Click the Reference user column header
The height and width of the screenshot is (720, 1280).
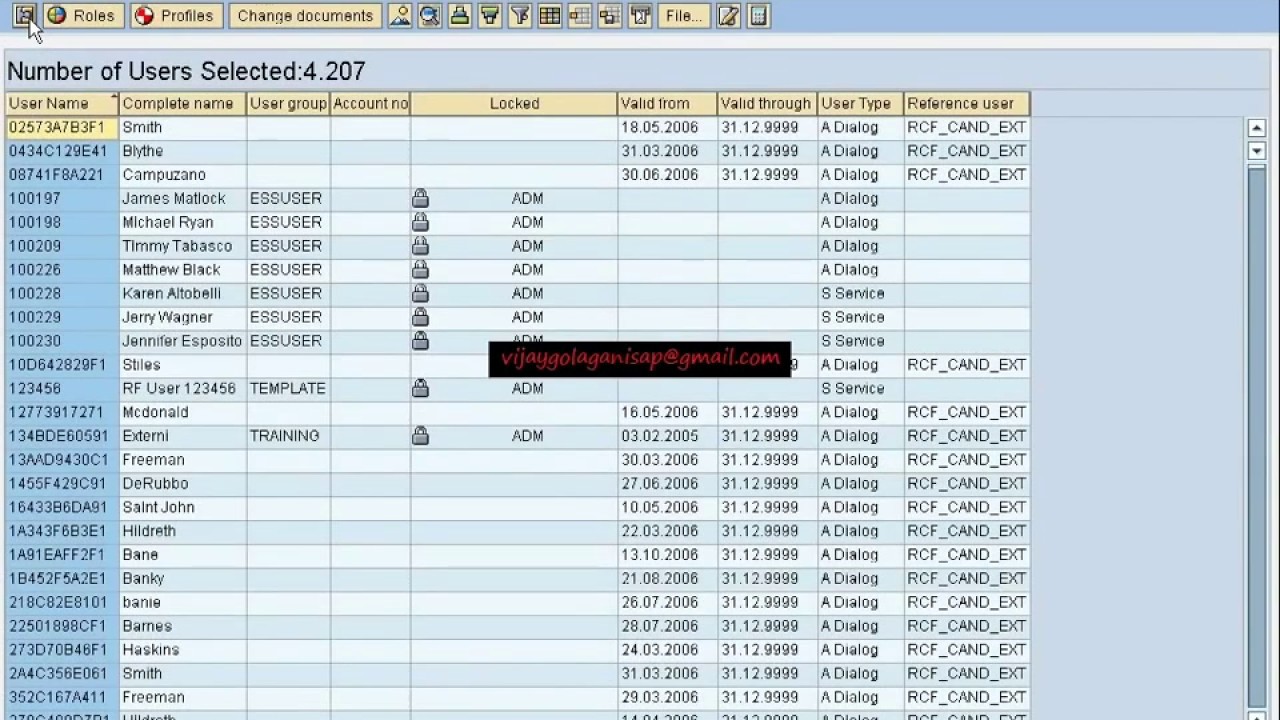pos(966,103)
